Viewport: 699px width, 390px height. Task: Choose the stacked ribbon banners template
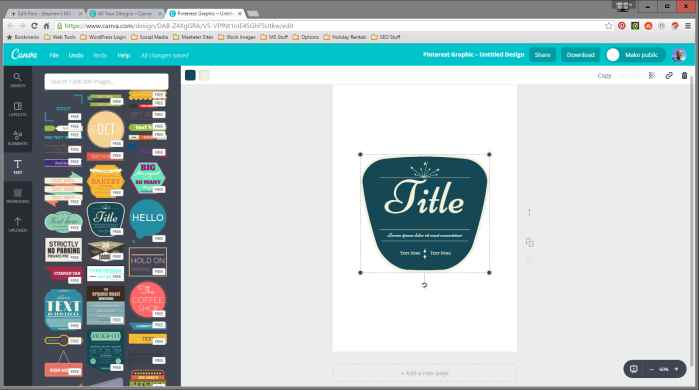63,189
